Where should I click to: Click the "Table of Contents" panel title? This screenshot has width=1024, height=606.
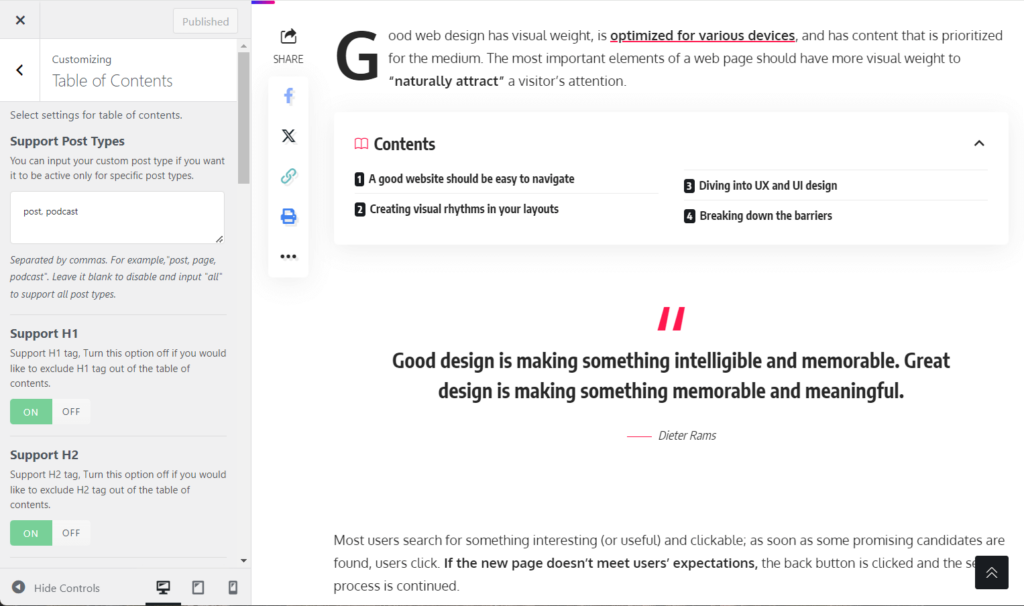(x=112, y=81)
